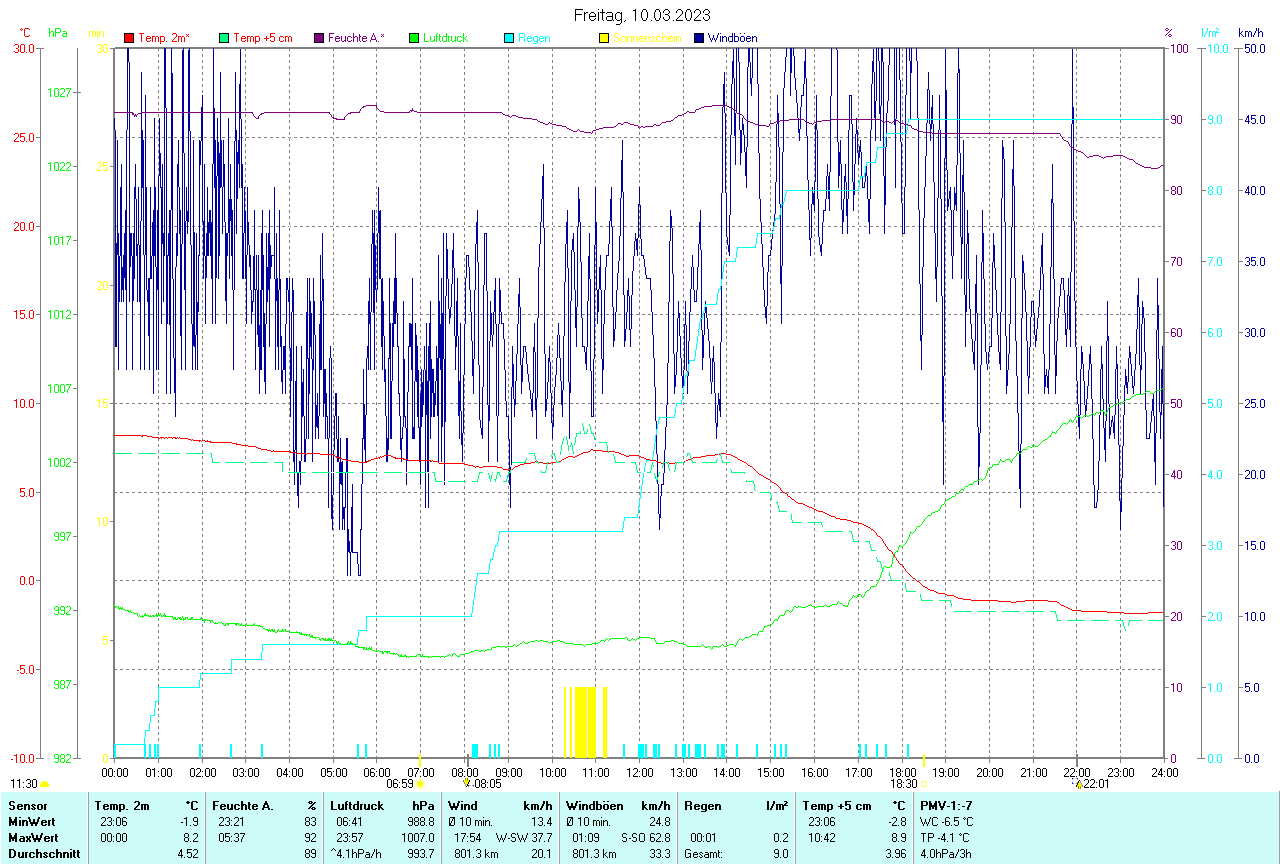Screen dimensions: 1280x864
Task: Click the °C axis unit label at top left
Action: point(24,33)
